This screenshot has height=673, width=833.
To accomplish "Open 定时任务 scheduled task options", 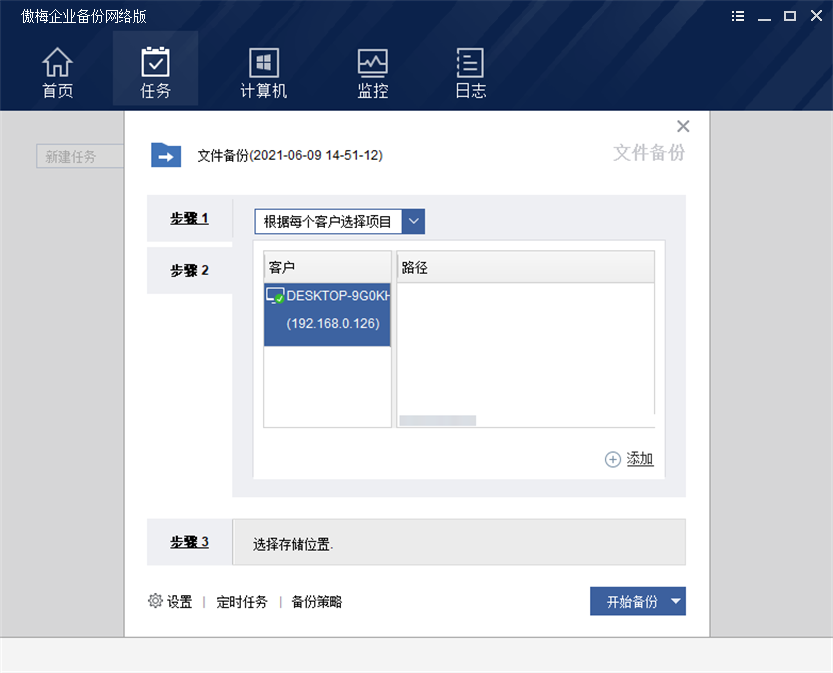I will tap(242, 602).
